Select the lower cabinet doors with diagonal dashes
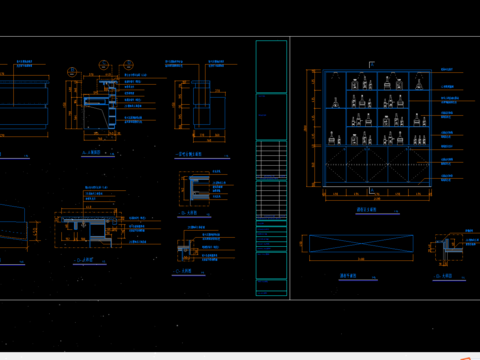Viewport: 480px width, 360px height. point(377,165)
